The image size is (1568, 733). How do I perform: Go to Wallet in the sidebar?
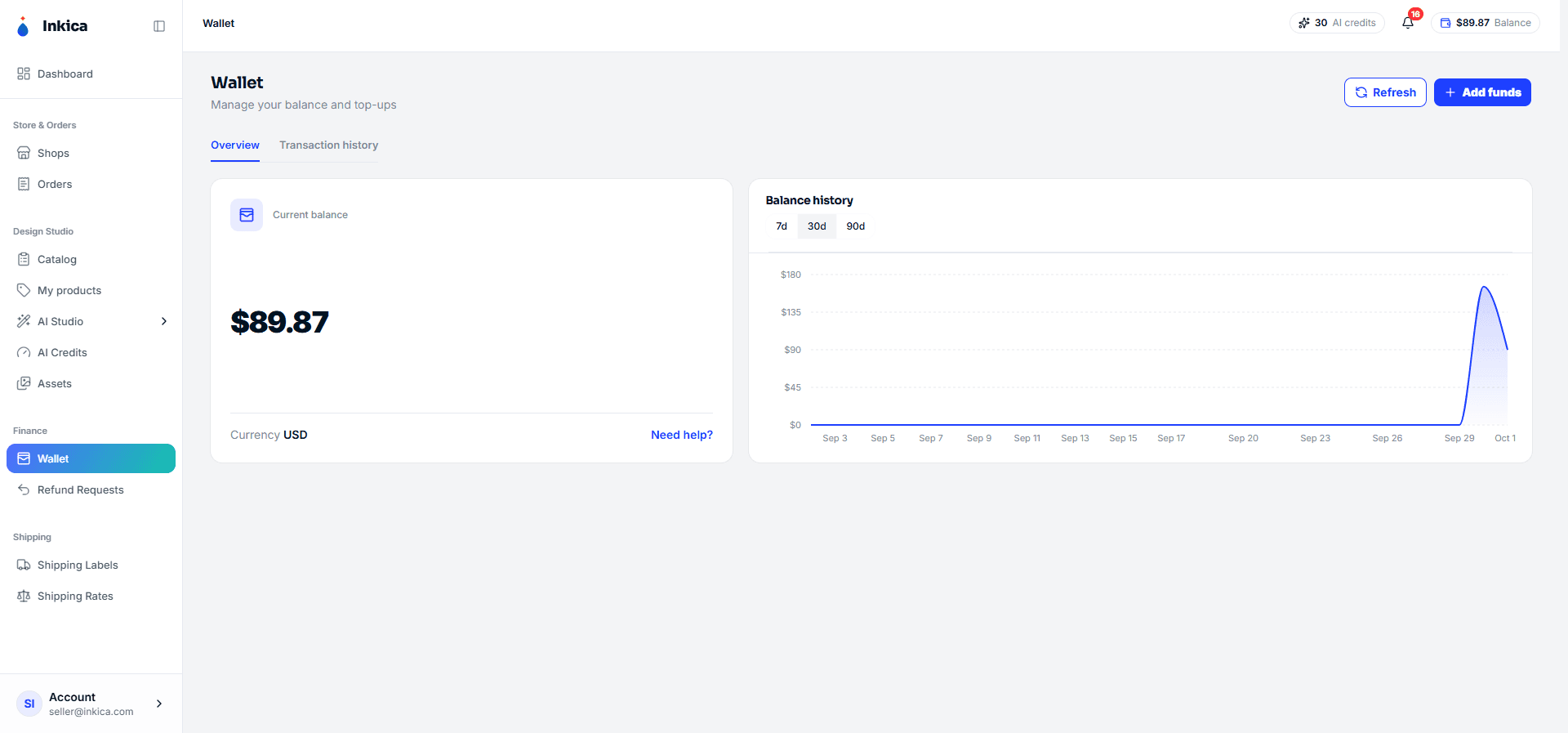coord(91,458)
